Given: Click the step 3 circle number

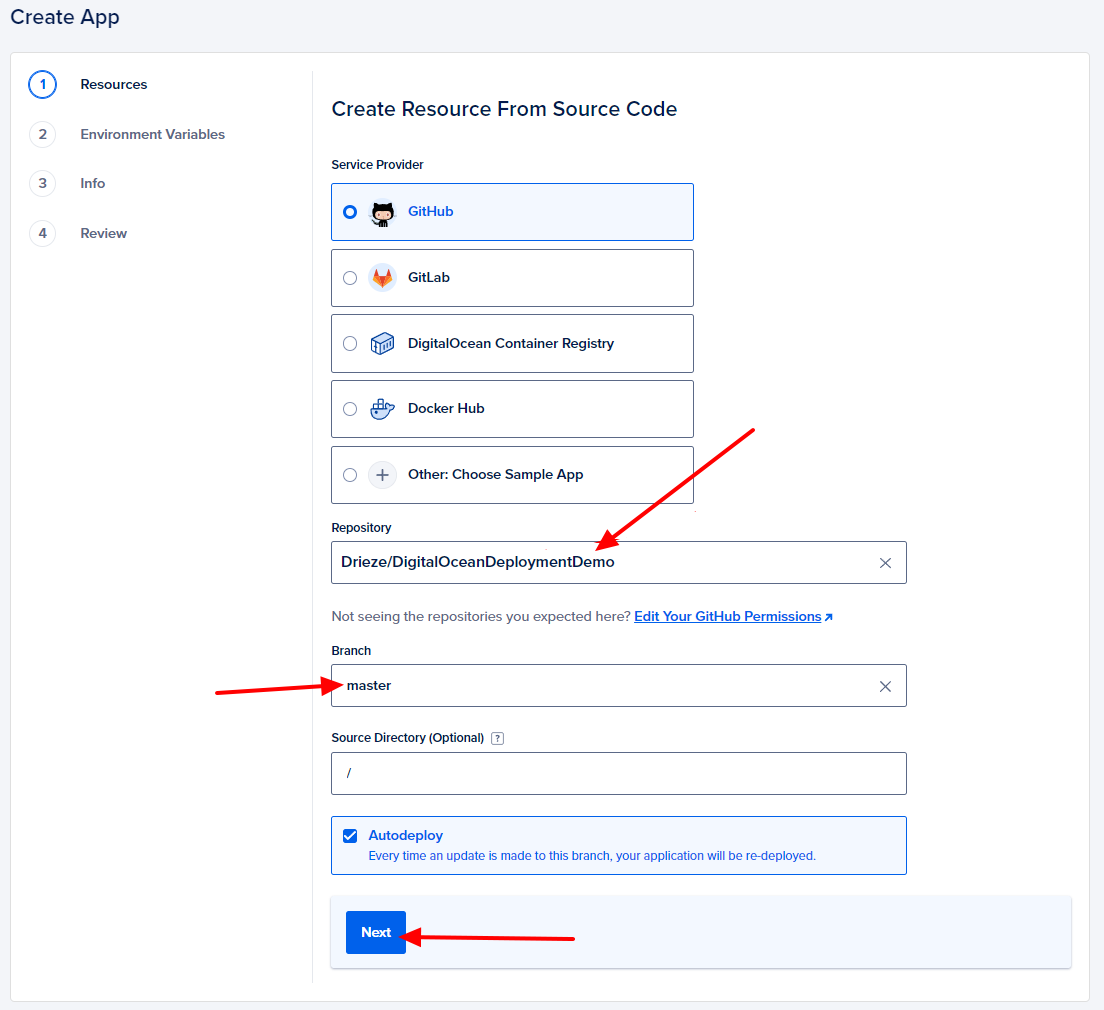Looking at the screenshot, I should 42,184.
